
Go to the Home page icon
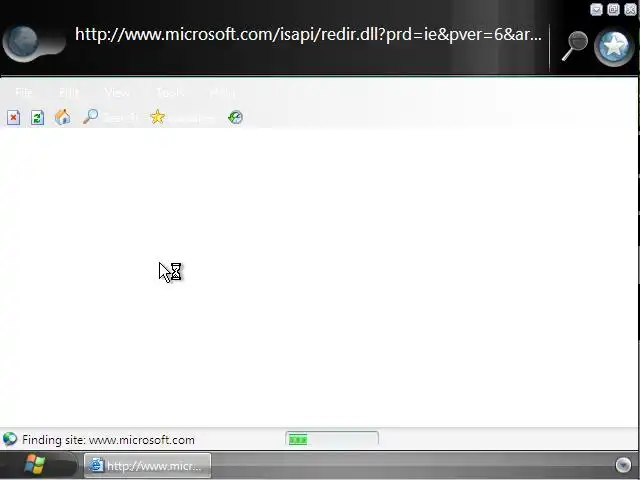(x=62, y=118)
